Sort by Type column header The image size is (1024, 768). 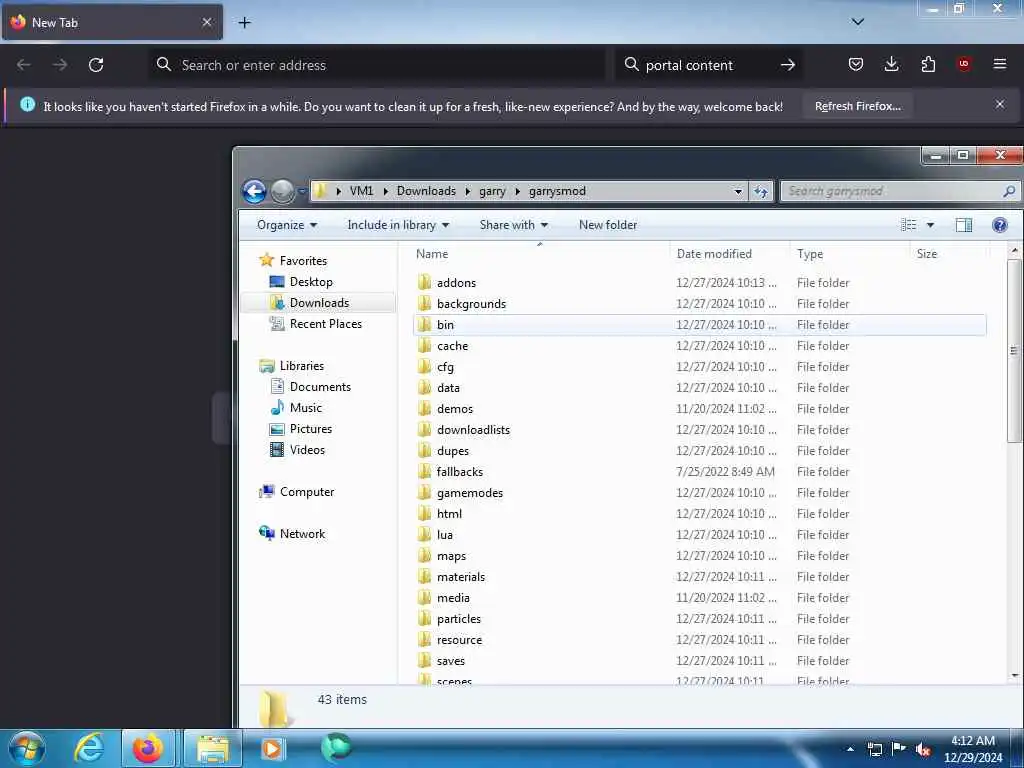click(850, 253)
